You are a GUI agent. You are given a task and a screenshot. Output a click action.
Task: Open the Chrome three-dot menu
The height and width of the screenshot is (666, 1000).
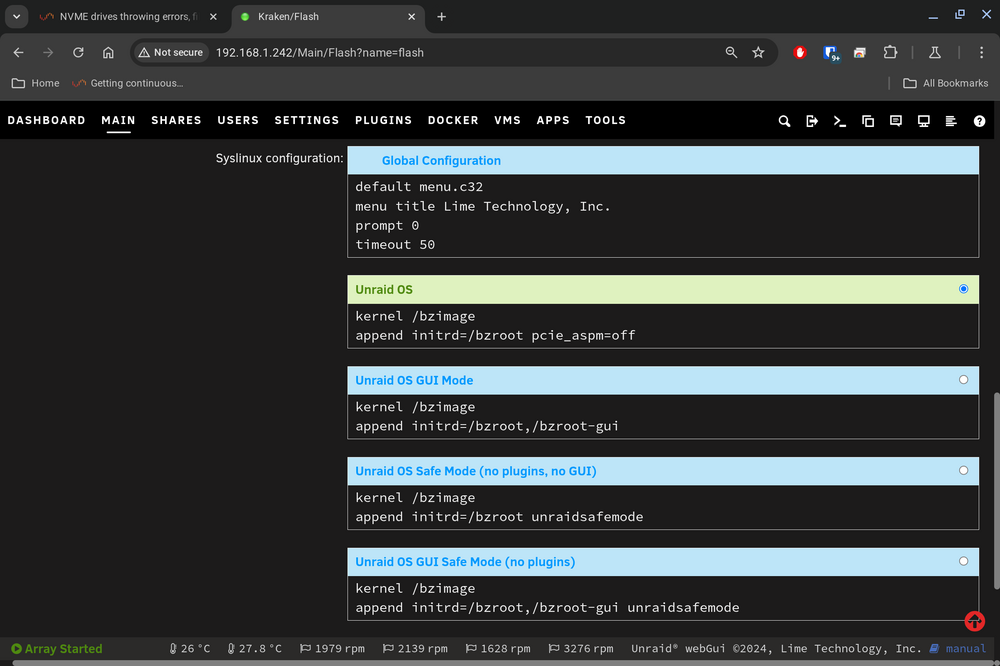[981, 52]
